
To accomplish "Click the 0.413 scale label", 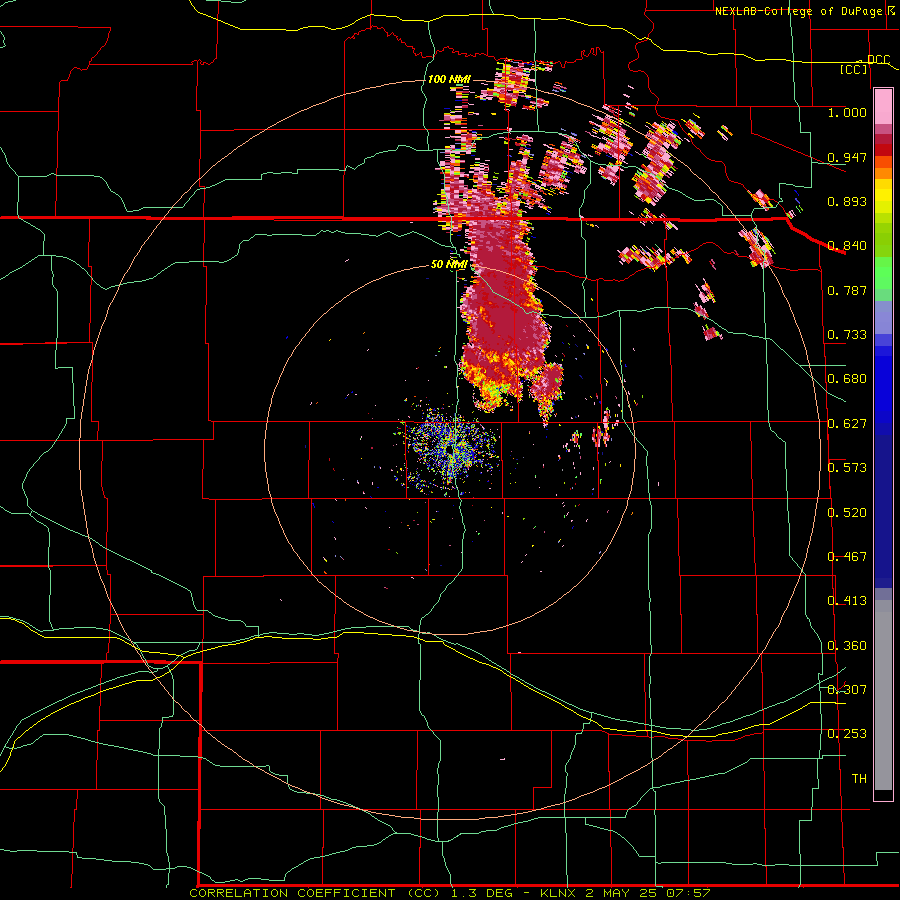I will click(x=847, y=601).
